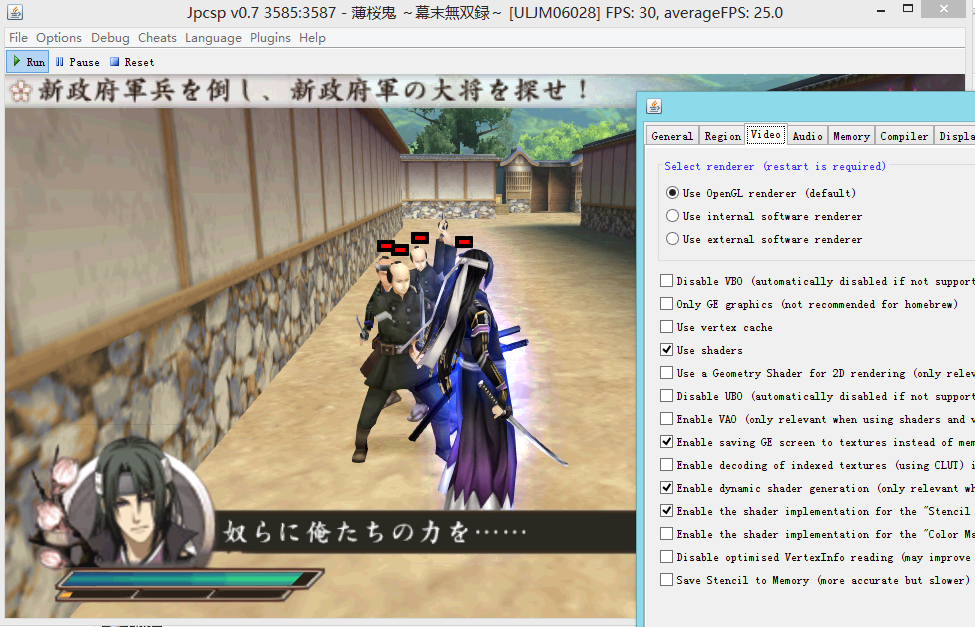Image resolution: width=975 pixels, height=627 pixels.
Task: Click the Japanese dialogue text box
Action: [423, 532]
